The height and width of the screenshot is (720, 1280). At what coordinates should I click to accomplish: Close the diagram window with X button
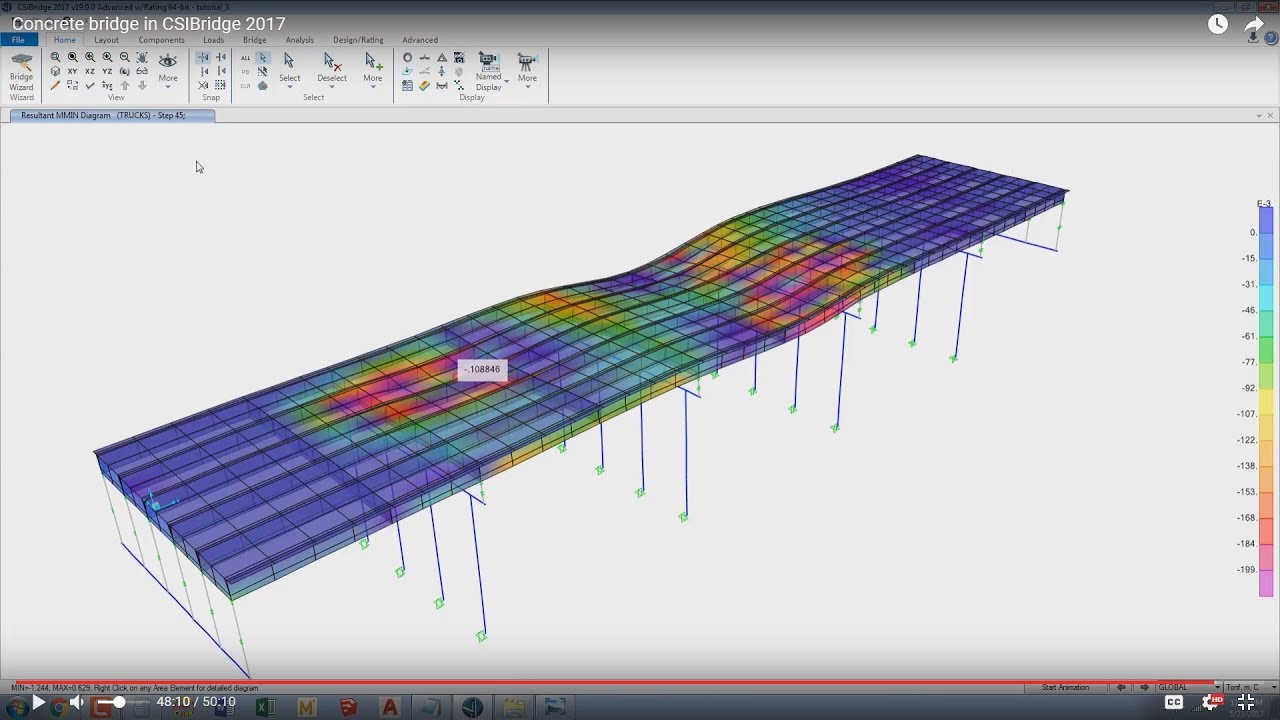pyautogui.click(x=1270, y=116)
